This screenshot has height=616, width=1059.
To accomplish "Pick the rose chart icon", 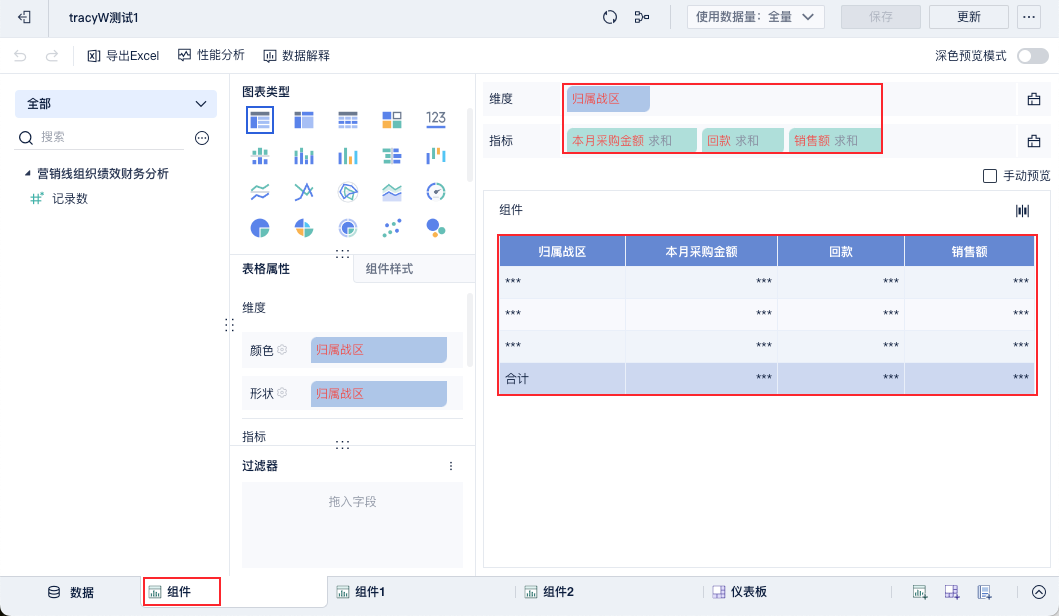I will tap(304, 228).
